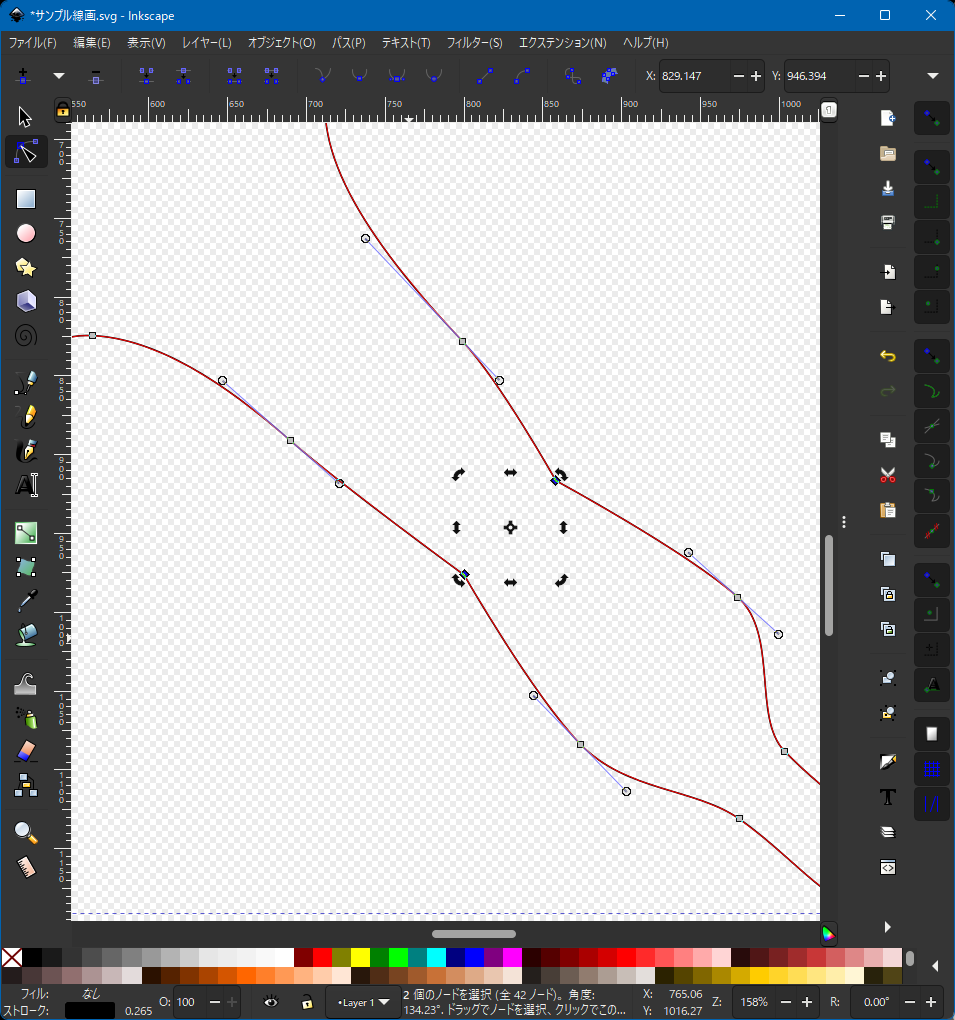Increase zoom with plus button
This screenshot has width=955, height=1020.
807,1002
